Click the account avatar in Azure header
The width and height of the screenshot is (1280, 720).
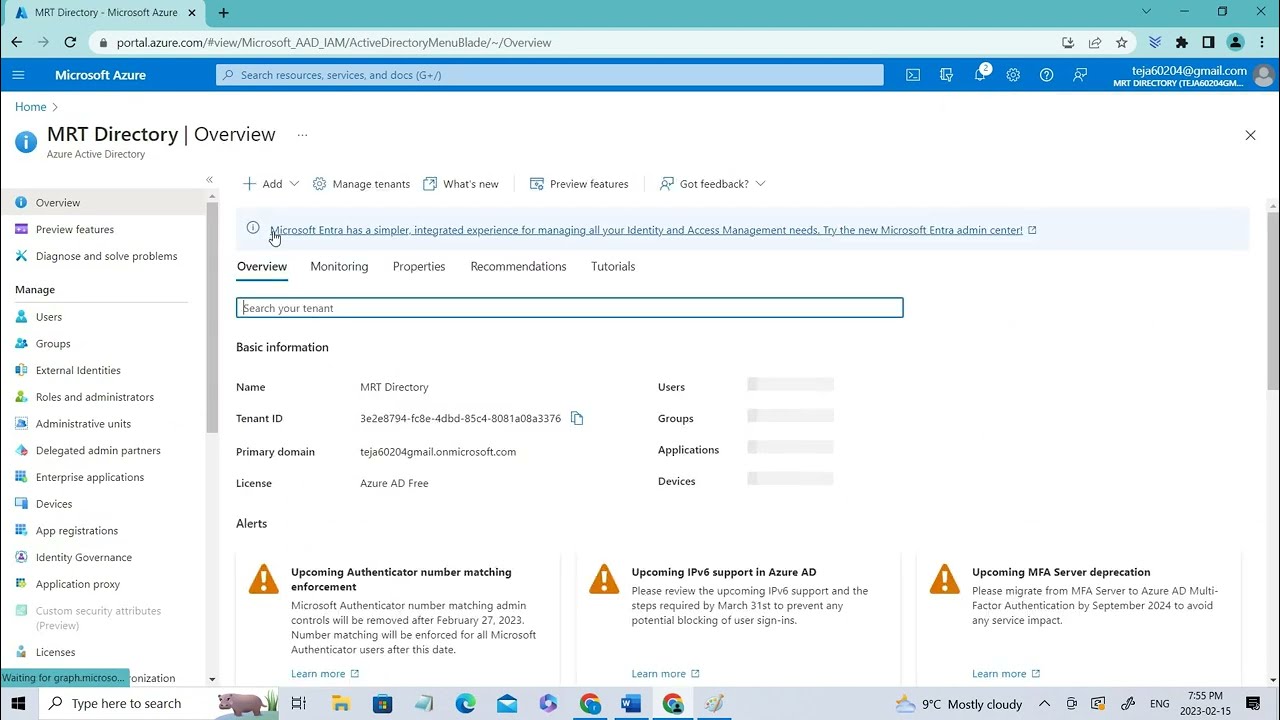1265,75
